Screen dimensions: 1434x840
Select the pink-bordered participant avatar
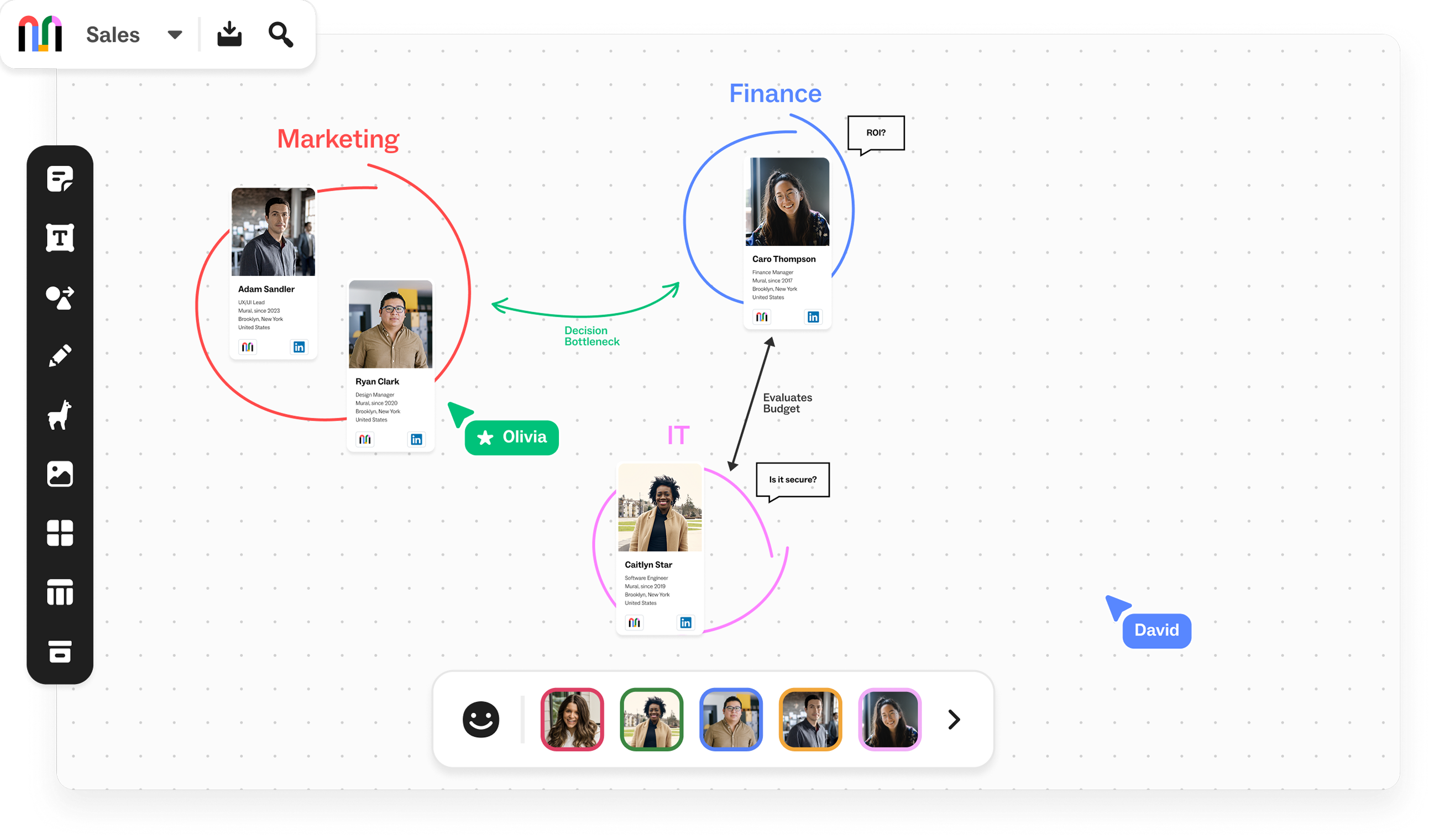point(889,720)
